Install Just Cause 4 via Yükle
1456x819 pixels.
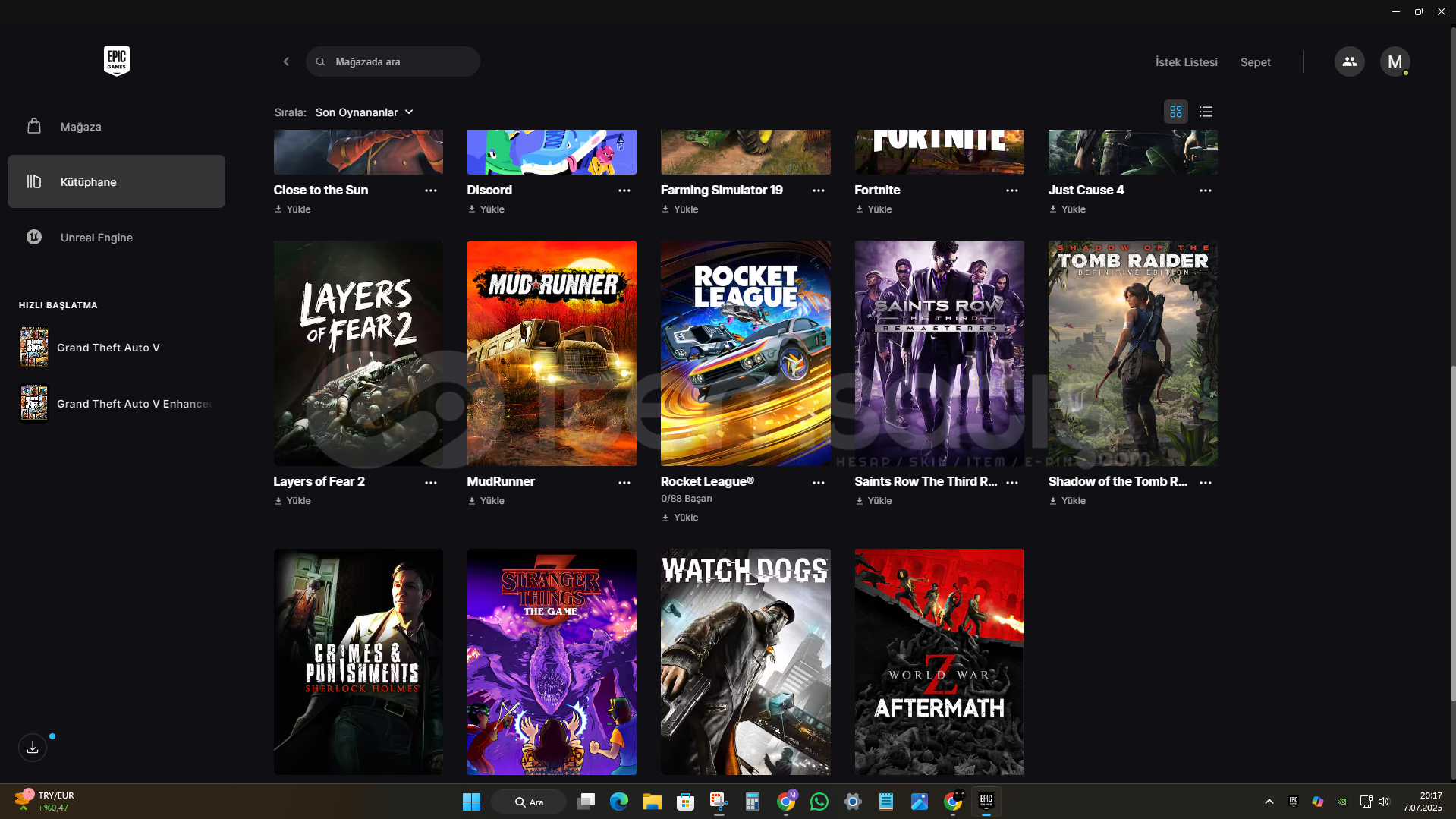(1067, 209)
